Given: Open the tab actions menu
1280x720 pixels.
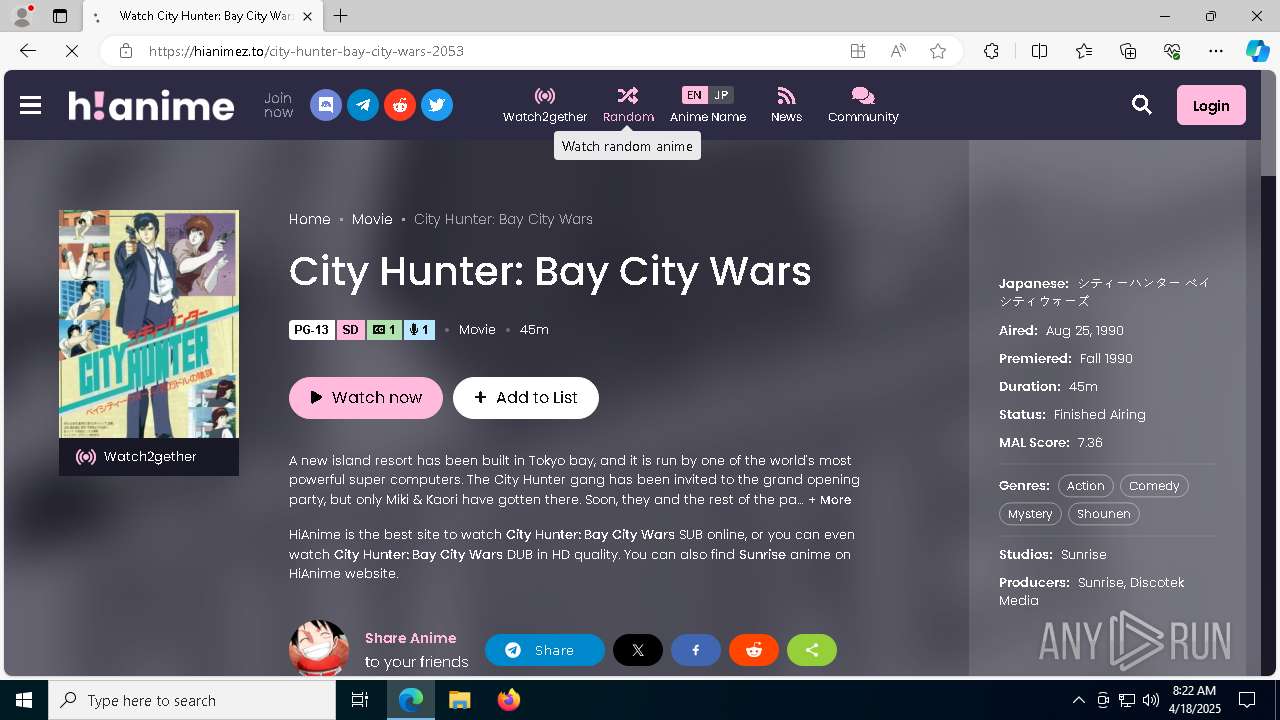Looking at the screenshot, I should click(60, 16).
